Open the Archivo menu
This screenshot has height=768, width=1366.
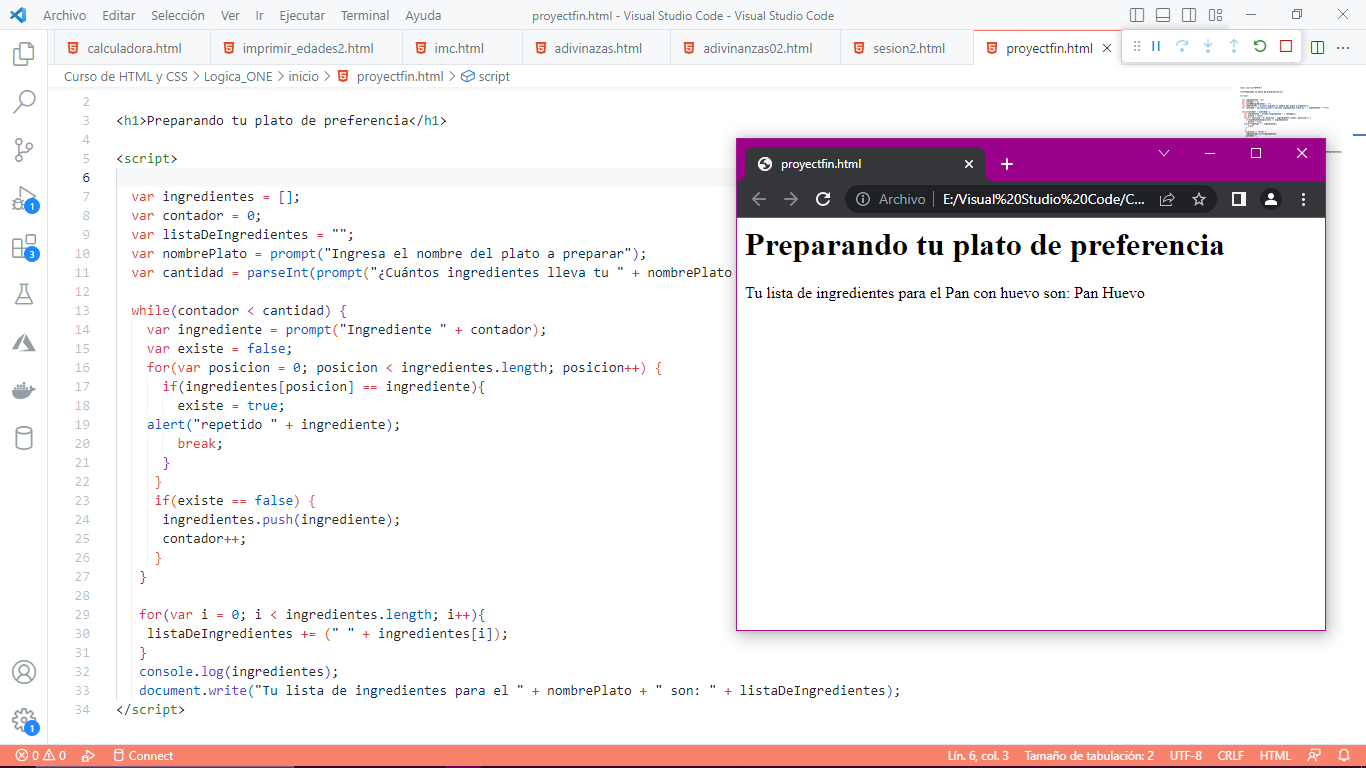click(x=65, y=15)
